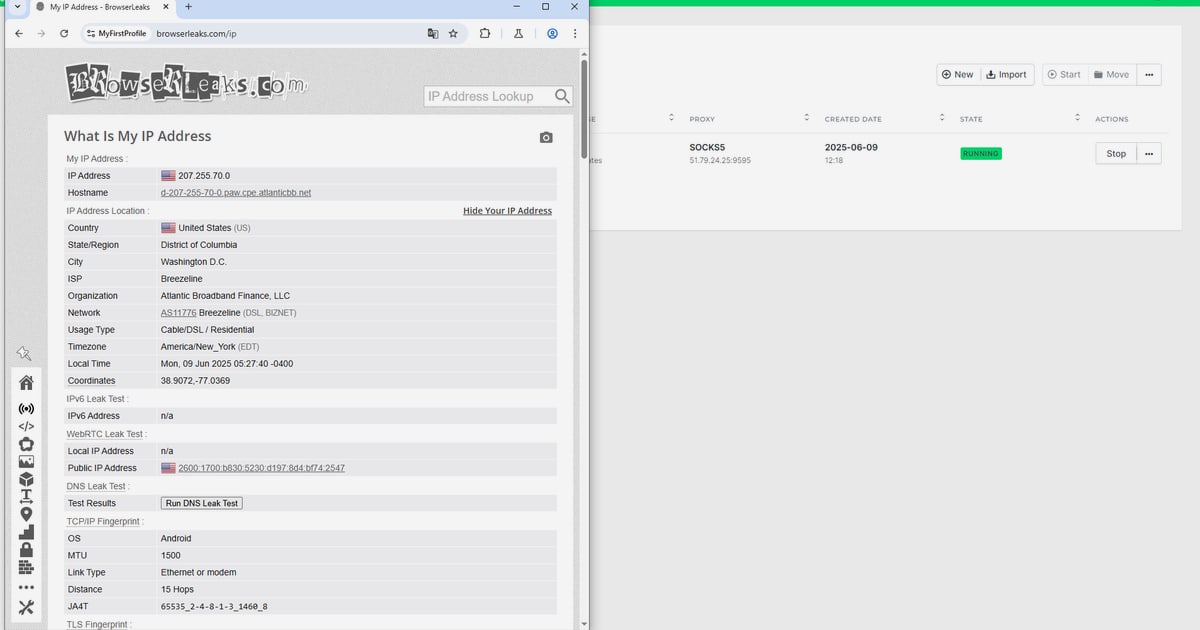Click the camera screenshot icon beside page heading
The width and height of the screenshot is (1200, 630).
546,137
